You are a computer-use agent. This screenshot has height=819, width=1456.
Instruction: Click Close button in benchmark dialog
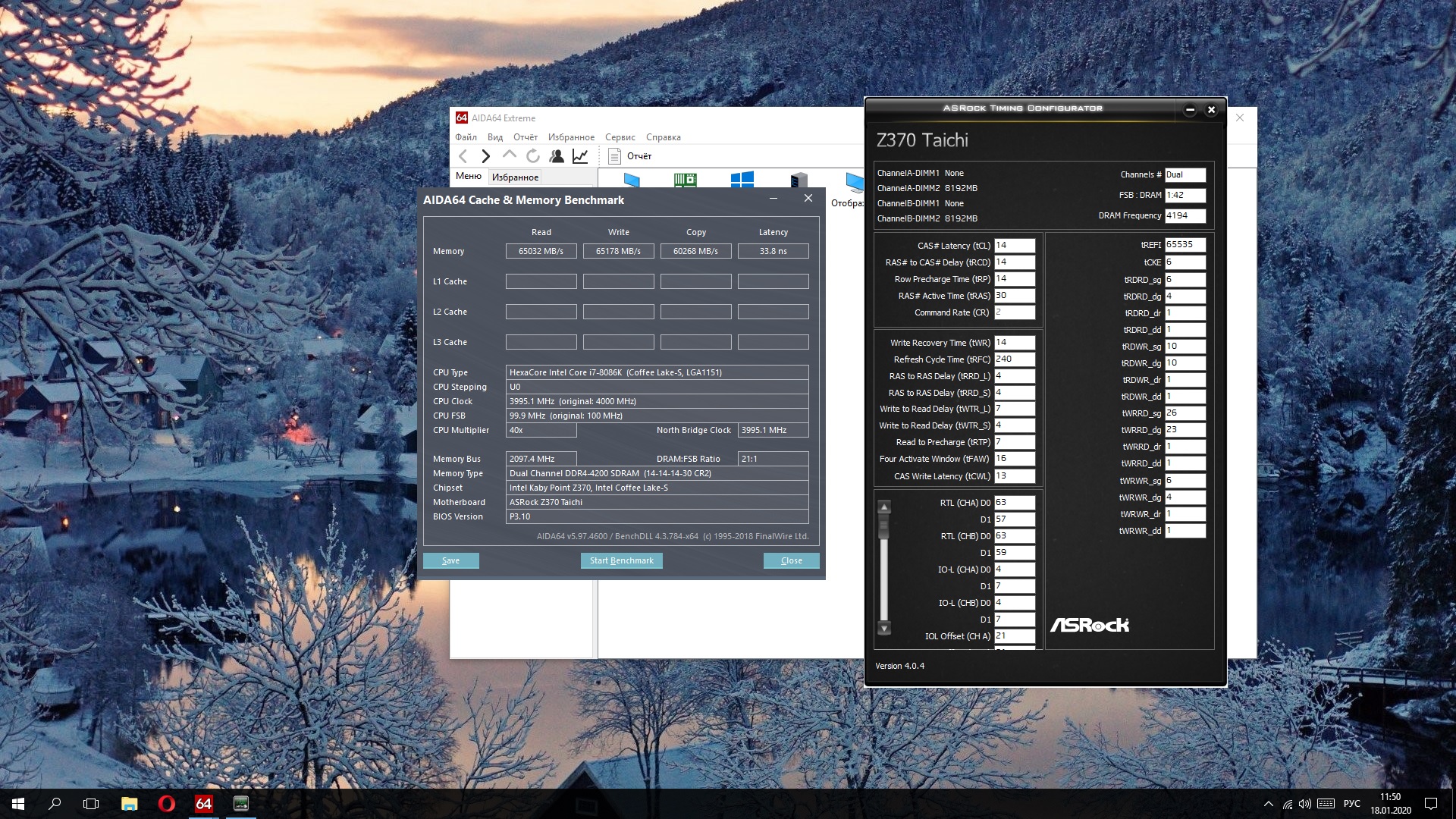click(x=791, y=560)
